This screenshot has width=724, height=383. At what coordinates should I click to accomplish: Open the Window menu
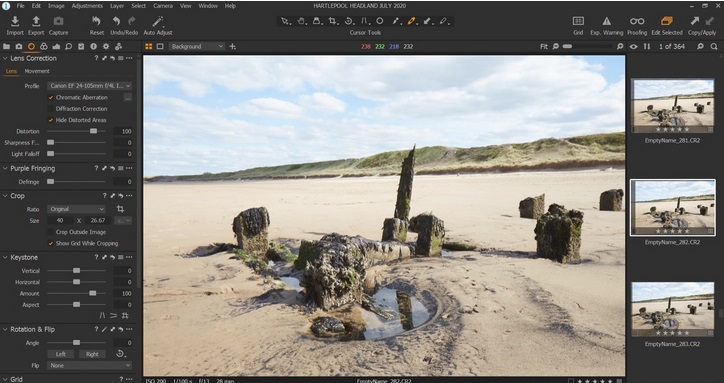coord(208,6)
